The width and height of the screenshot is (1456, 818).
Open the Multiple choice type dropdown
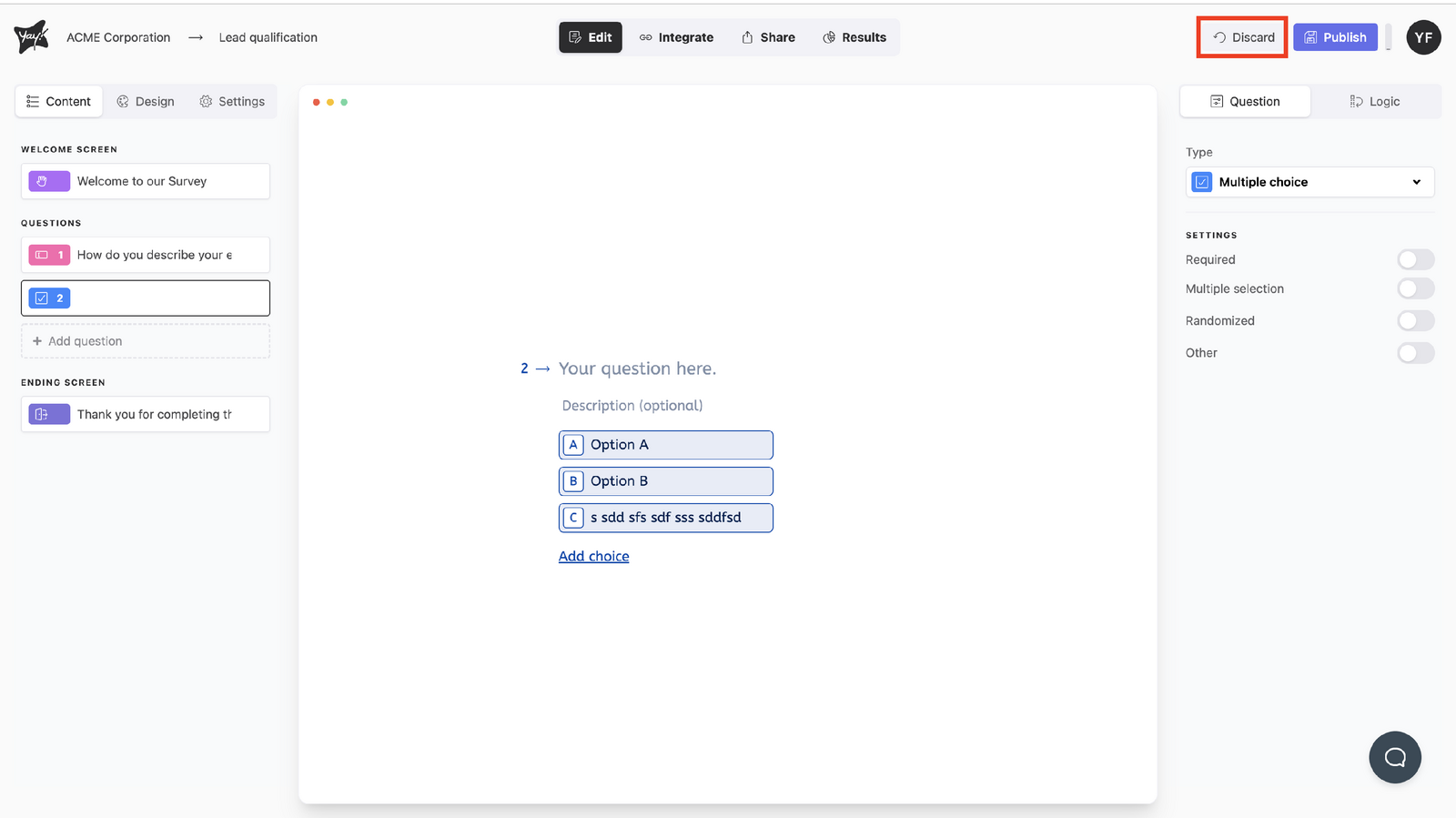(x=1309, y=182)
